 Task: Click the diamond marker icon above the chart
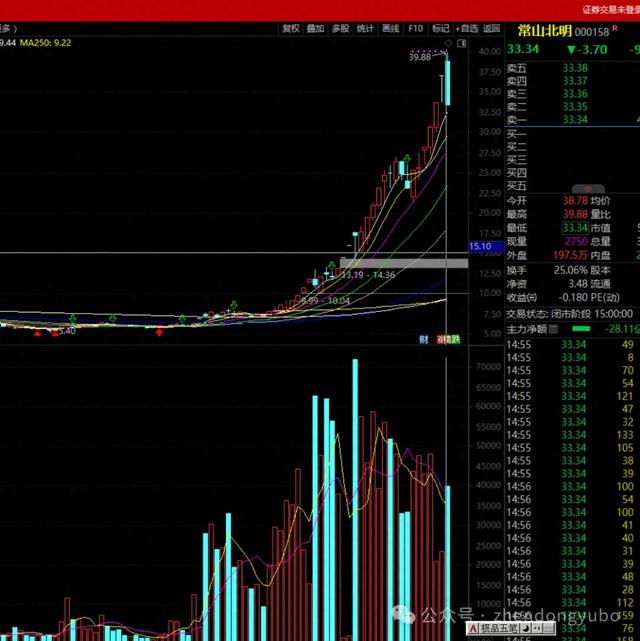(450, 44)
